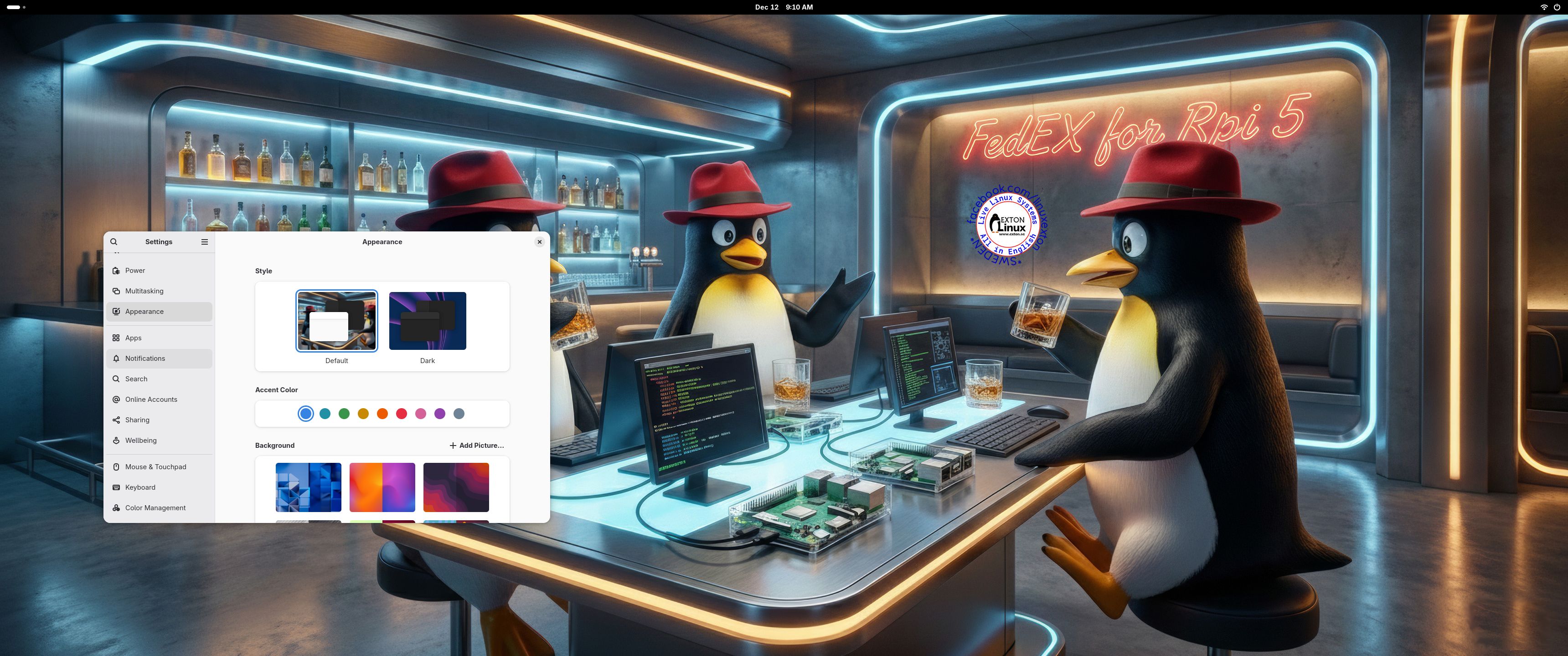The image size is (1568, 656).
Task: Select the dark purple wavy background wallpaper
Action: (x=456, y=487)
